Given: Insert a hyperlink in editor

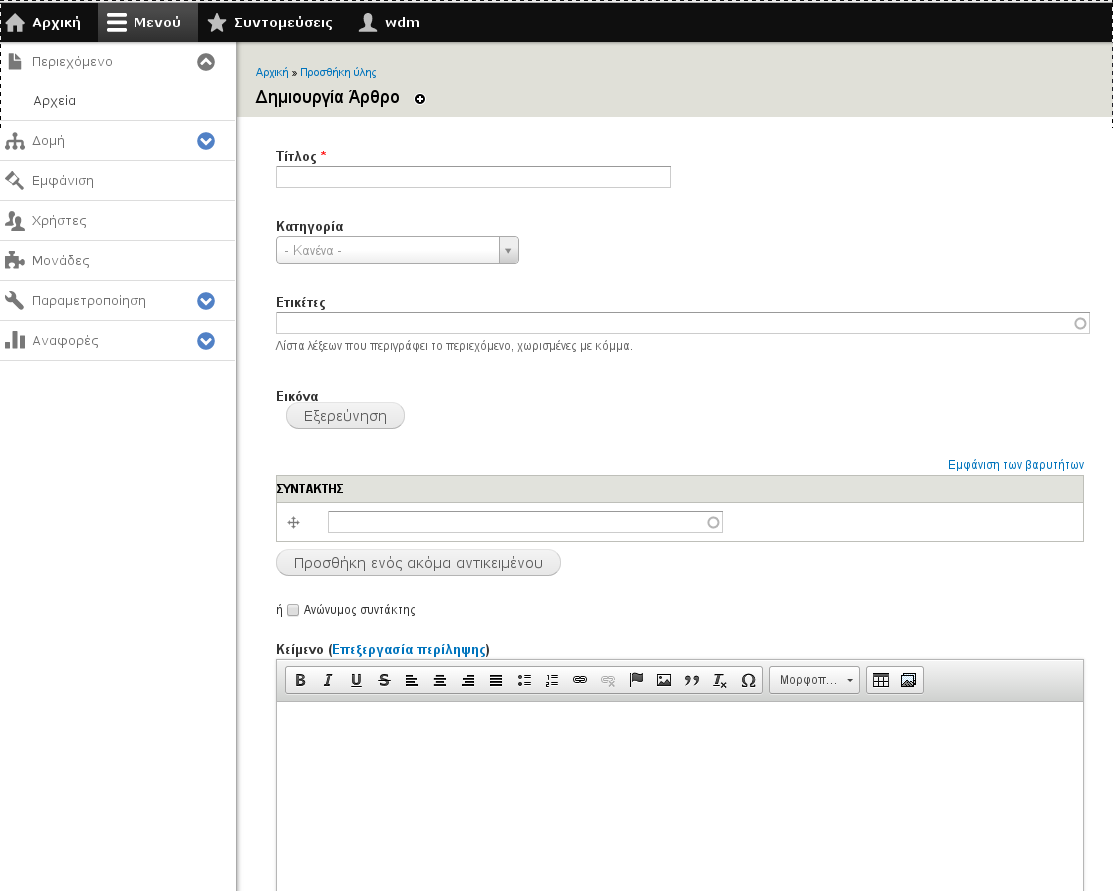Looking at the screenshot, I should 580,680.
